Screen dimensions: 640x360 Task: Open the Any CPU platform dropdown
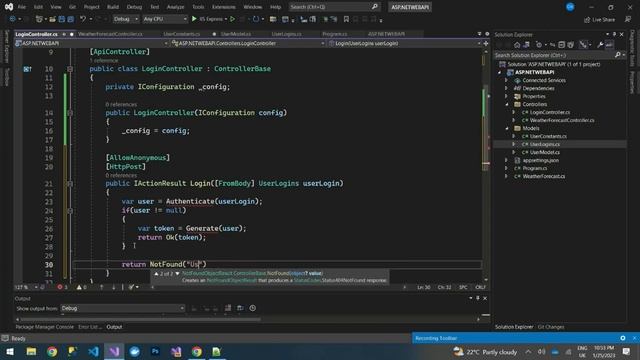[x=165, y=19]
